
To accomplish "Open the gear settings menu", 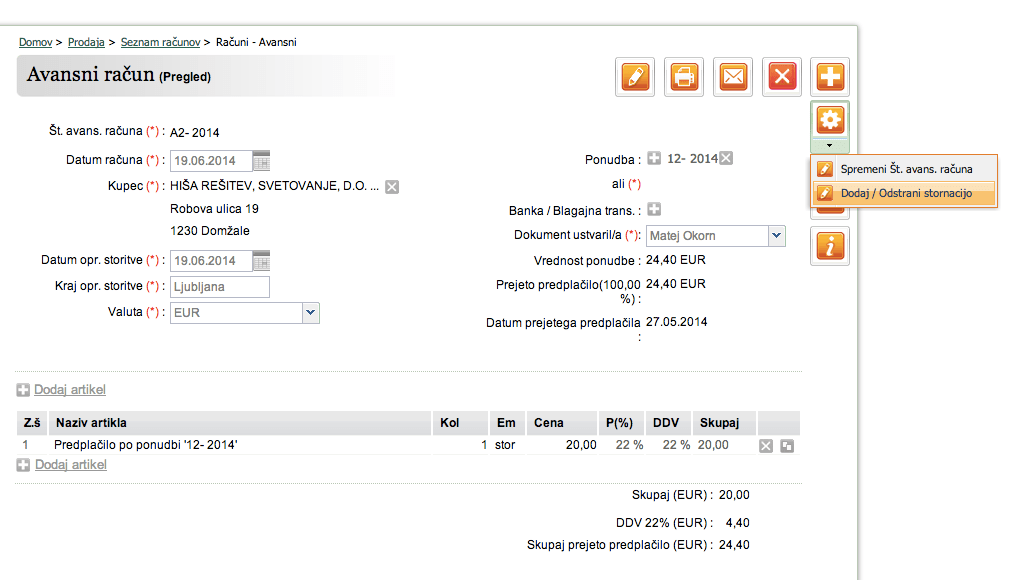I will pos(830,120).
